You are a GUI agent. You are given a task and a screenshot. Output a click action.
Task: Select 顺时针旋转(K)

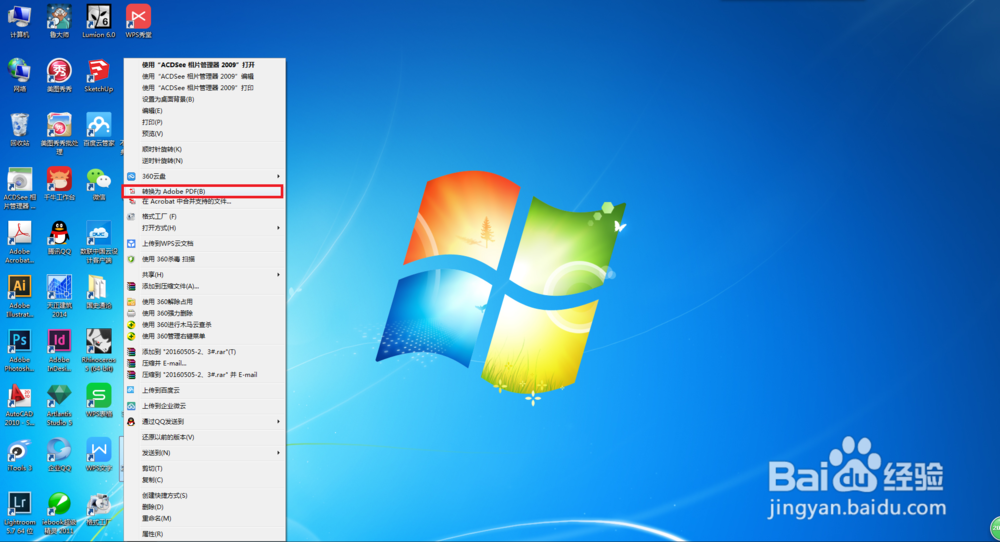(204, 149)
